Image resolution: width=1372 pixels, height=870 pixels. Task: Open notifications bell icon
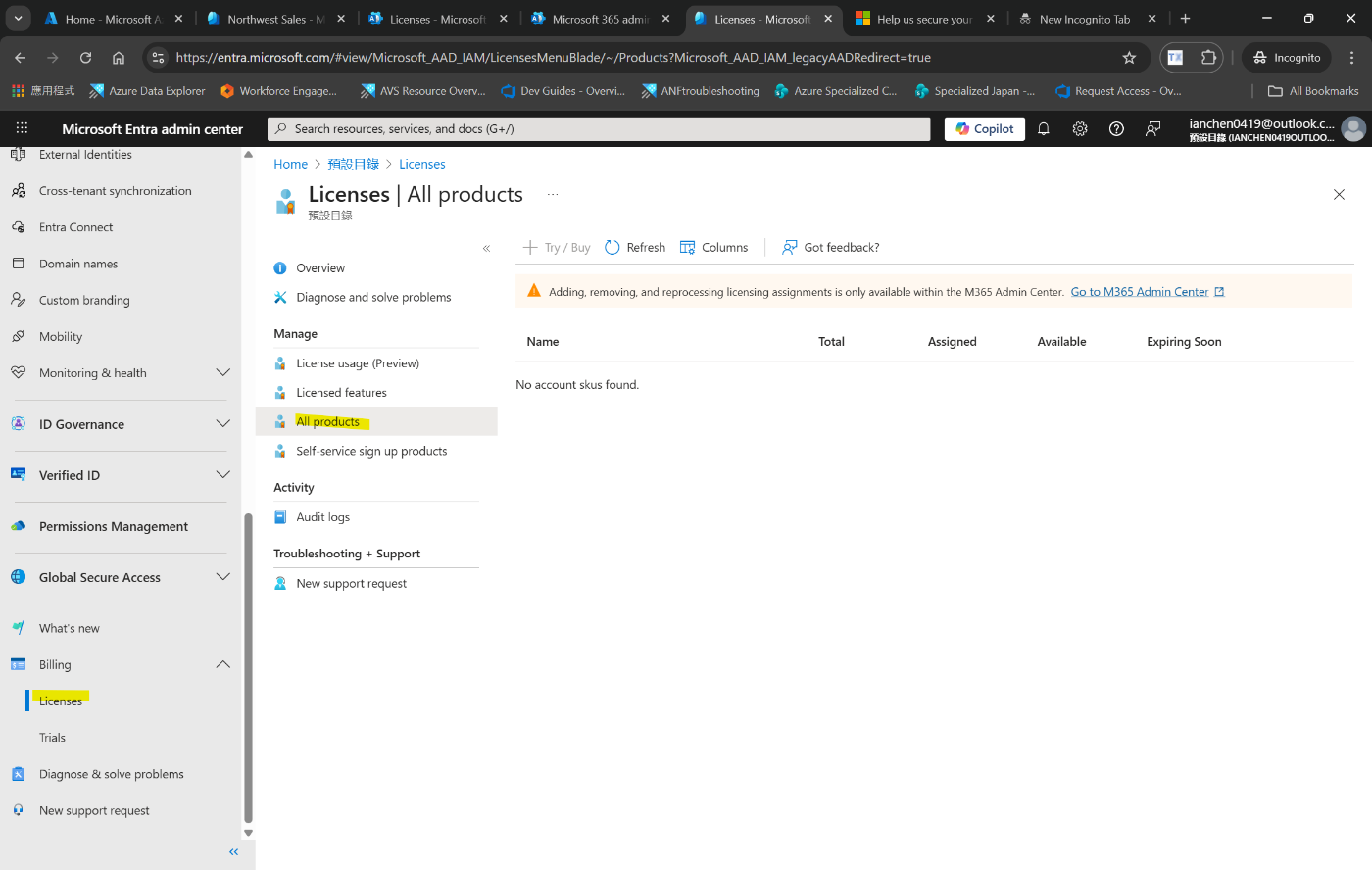point(1044,128)
